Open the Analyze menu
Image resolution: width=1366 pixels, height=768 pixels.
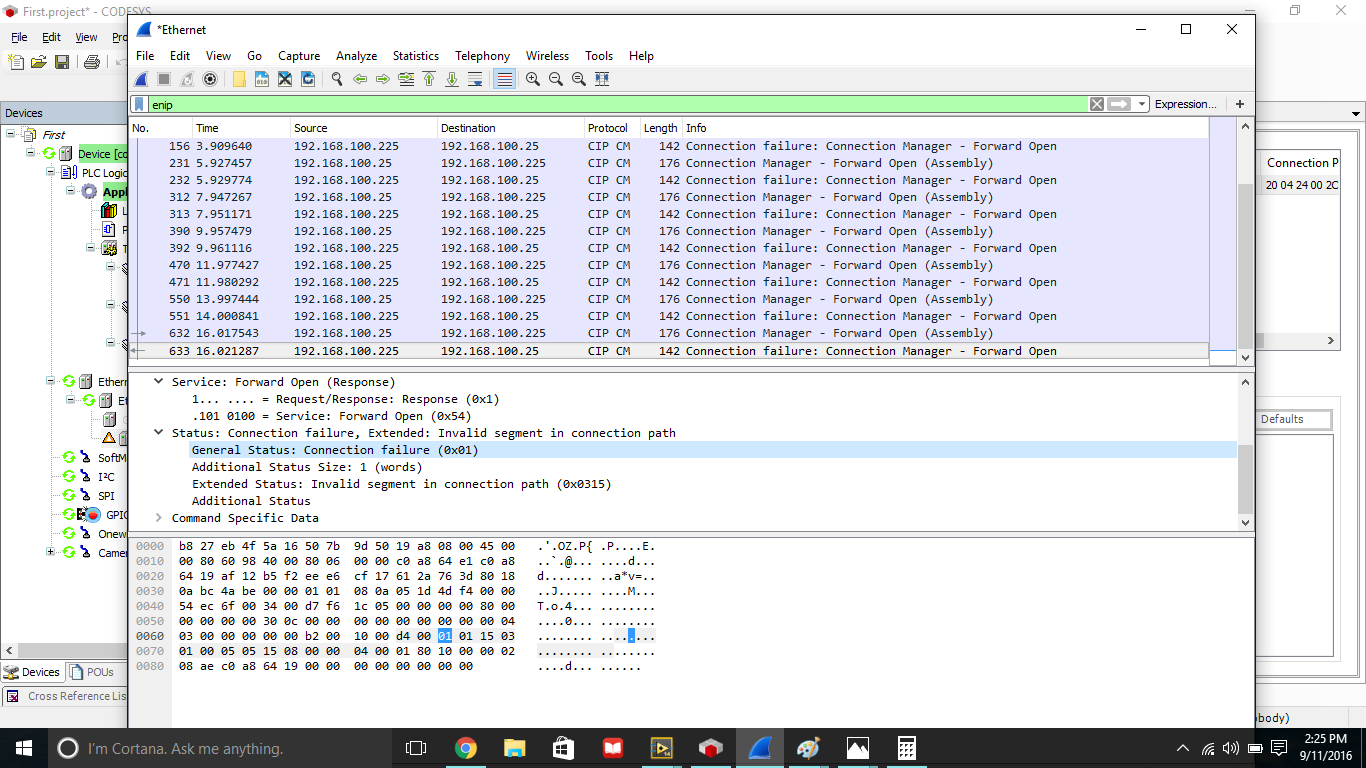pyautogui.click(x=356, y=56)
